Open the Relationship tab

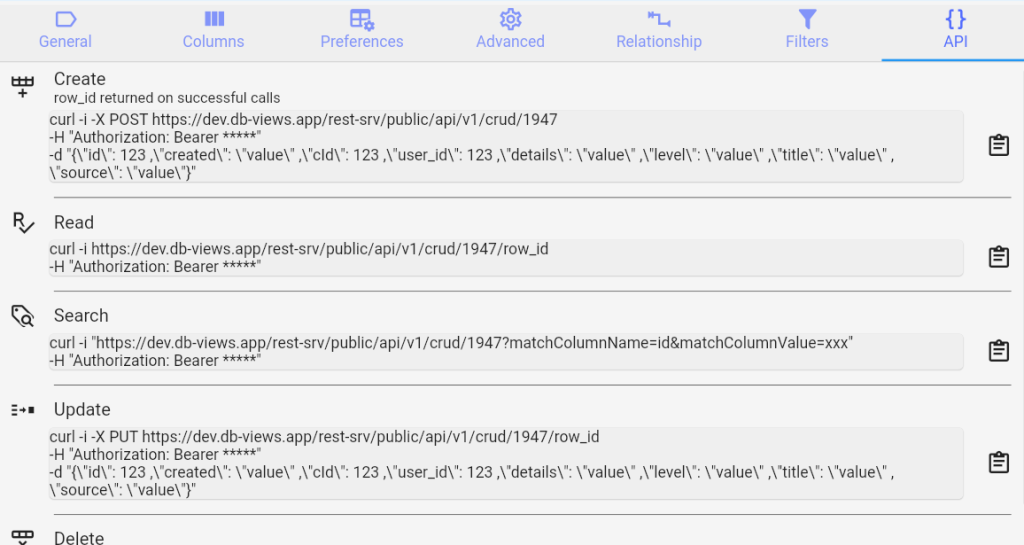click(x=658, y=30)
